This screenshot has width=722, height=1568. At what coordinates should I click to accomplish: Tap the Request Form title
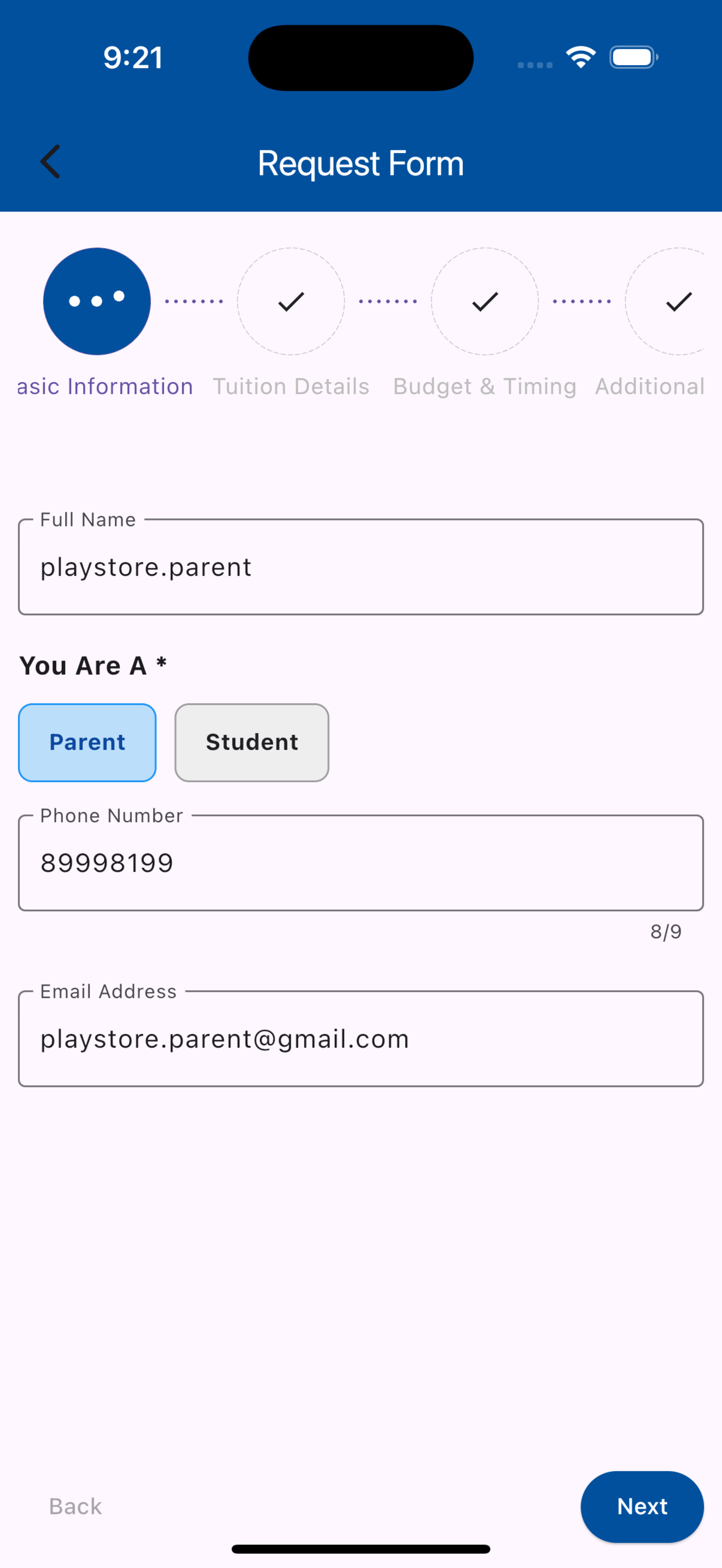point(361,163)
